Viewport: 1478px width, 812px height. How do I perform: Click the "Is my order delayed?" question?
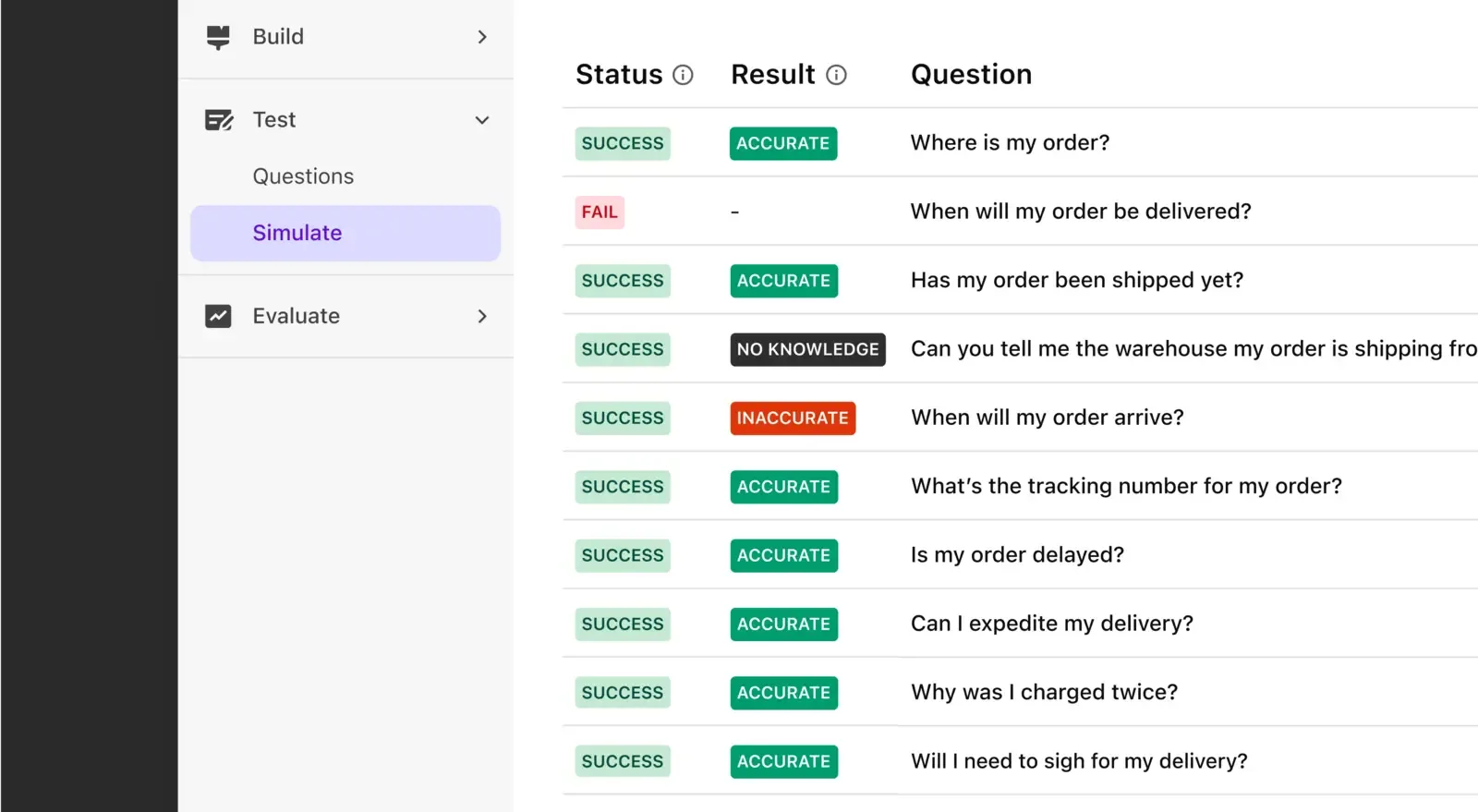pos(1017,555)
